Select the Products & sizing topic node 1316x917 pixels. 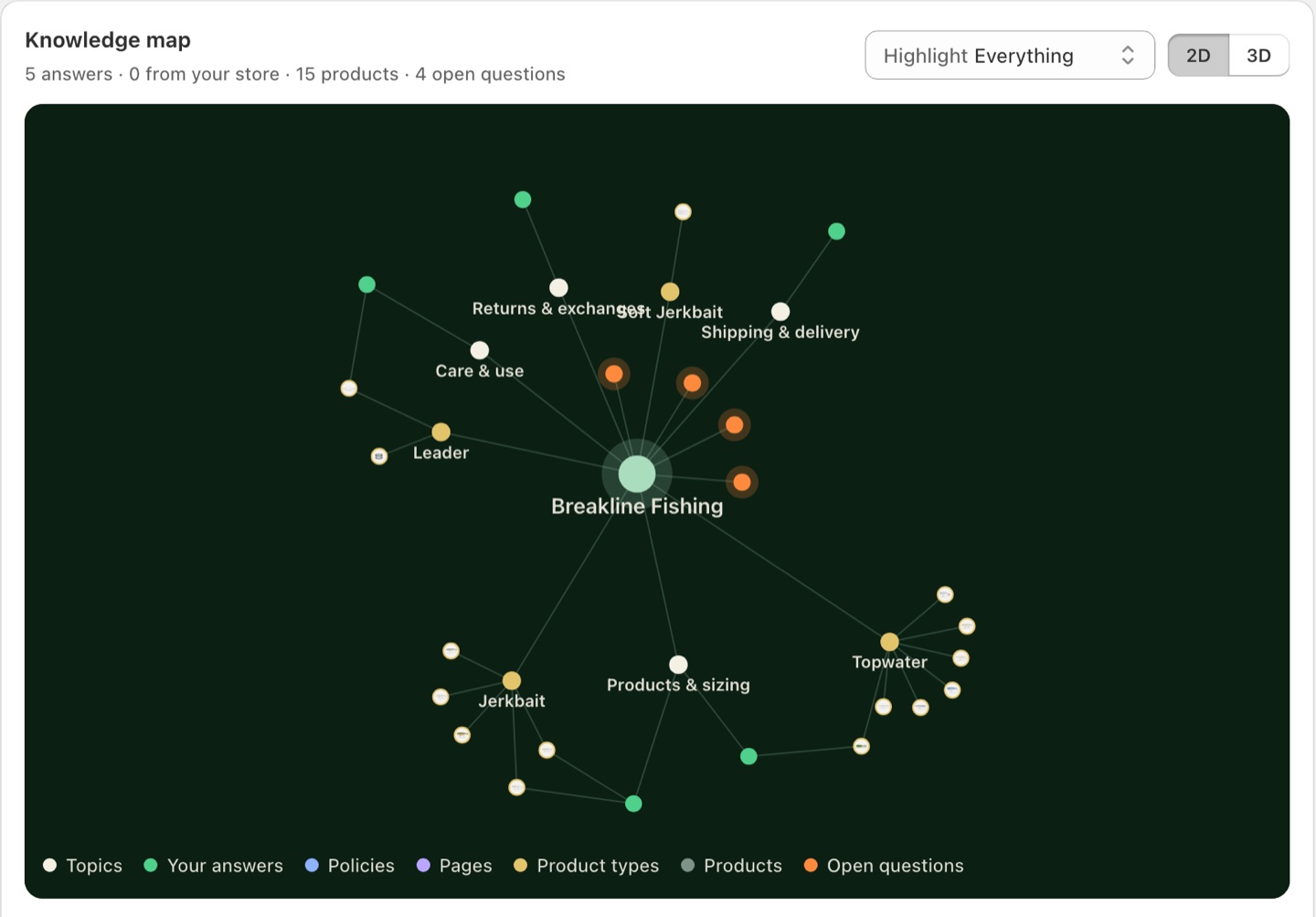[678, 665]
